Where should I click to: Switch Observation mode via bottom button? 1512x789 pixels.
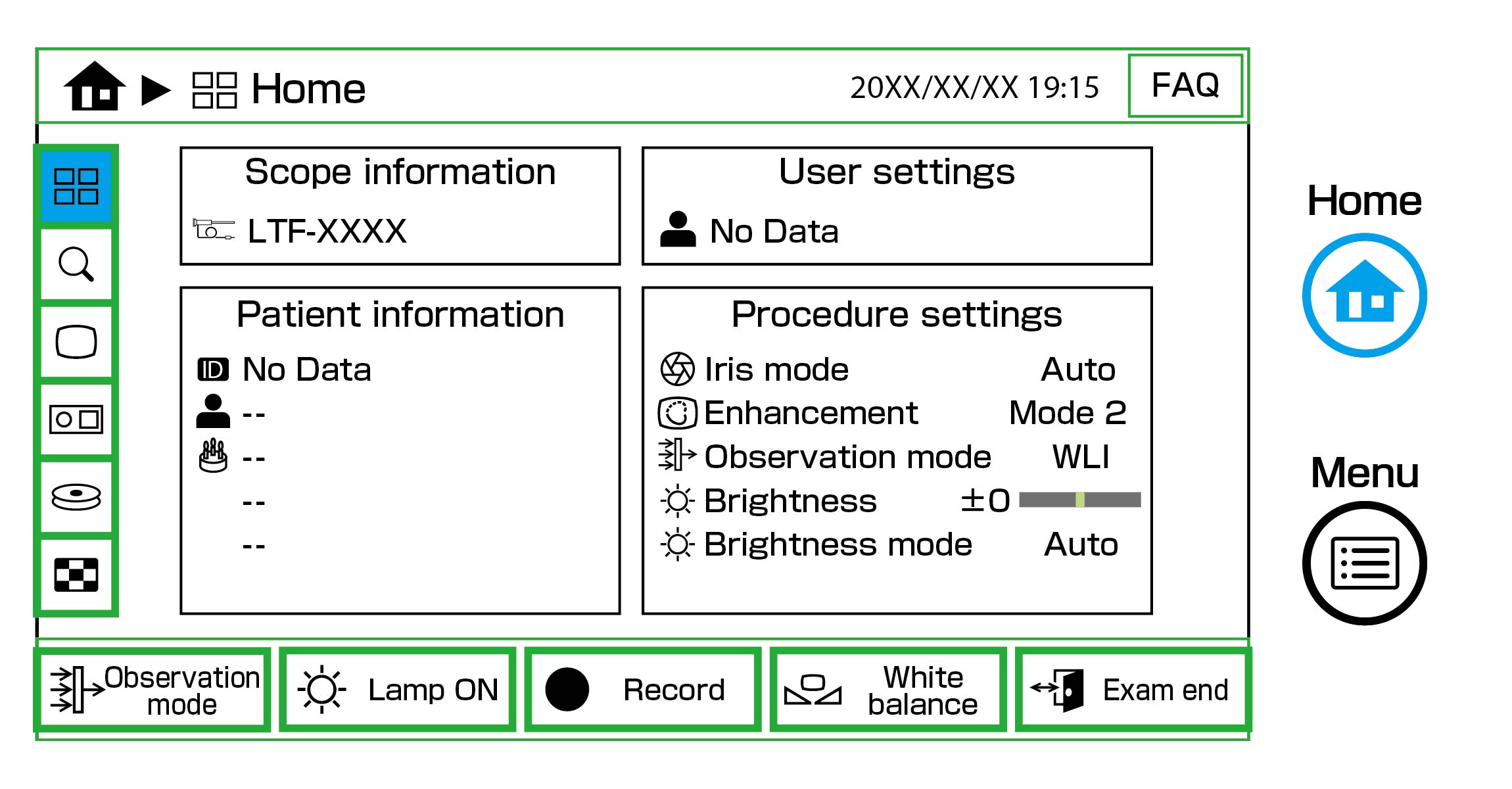(x=153, y=690)
